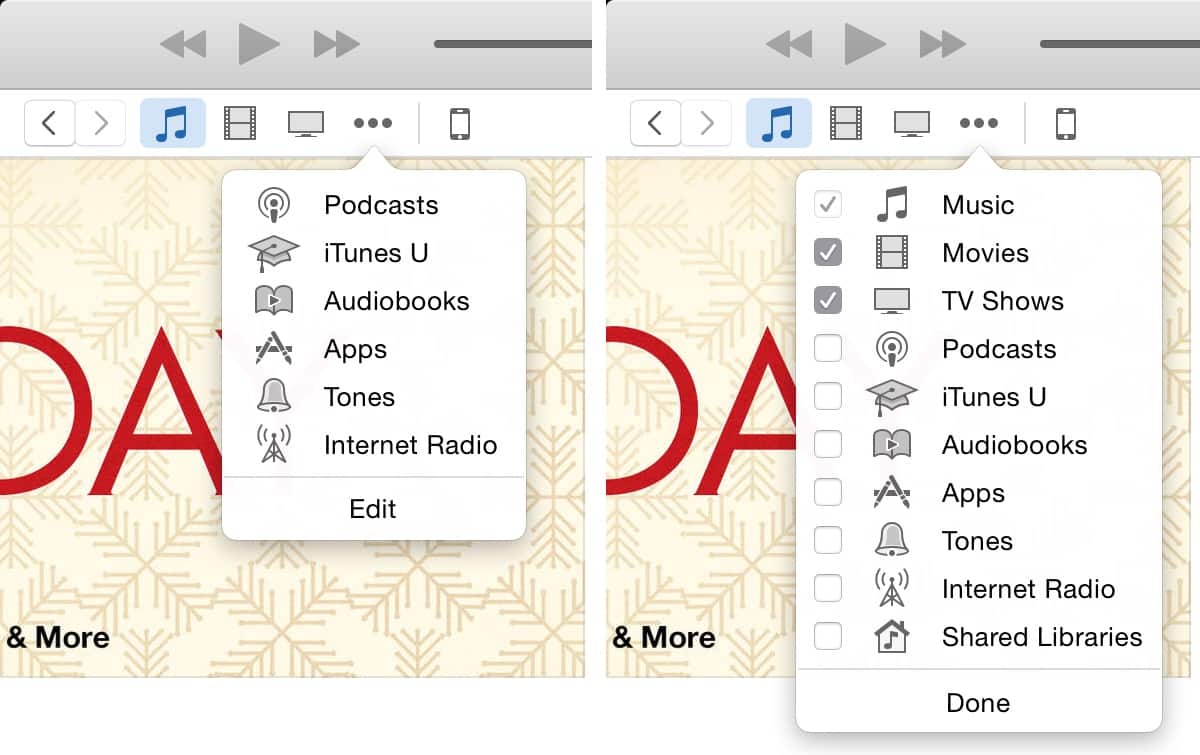
Task: Fast-forward track in the right iTunes window
Action: coord(943,44)
